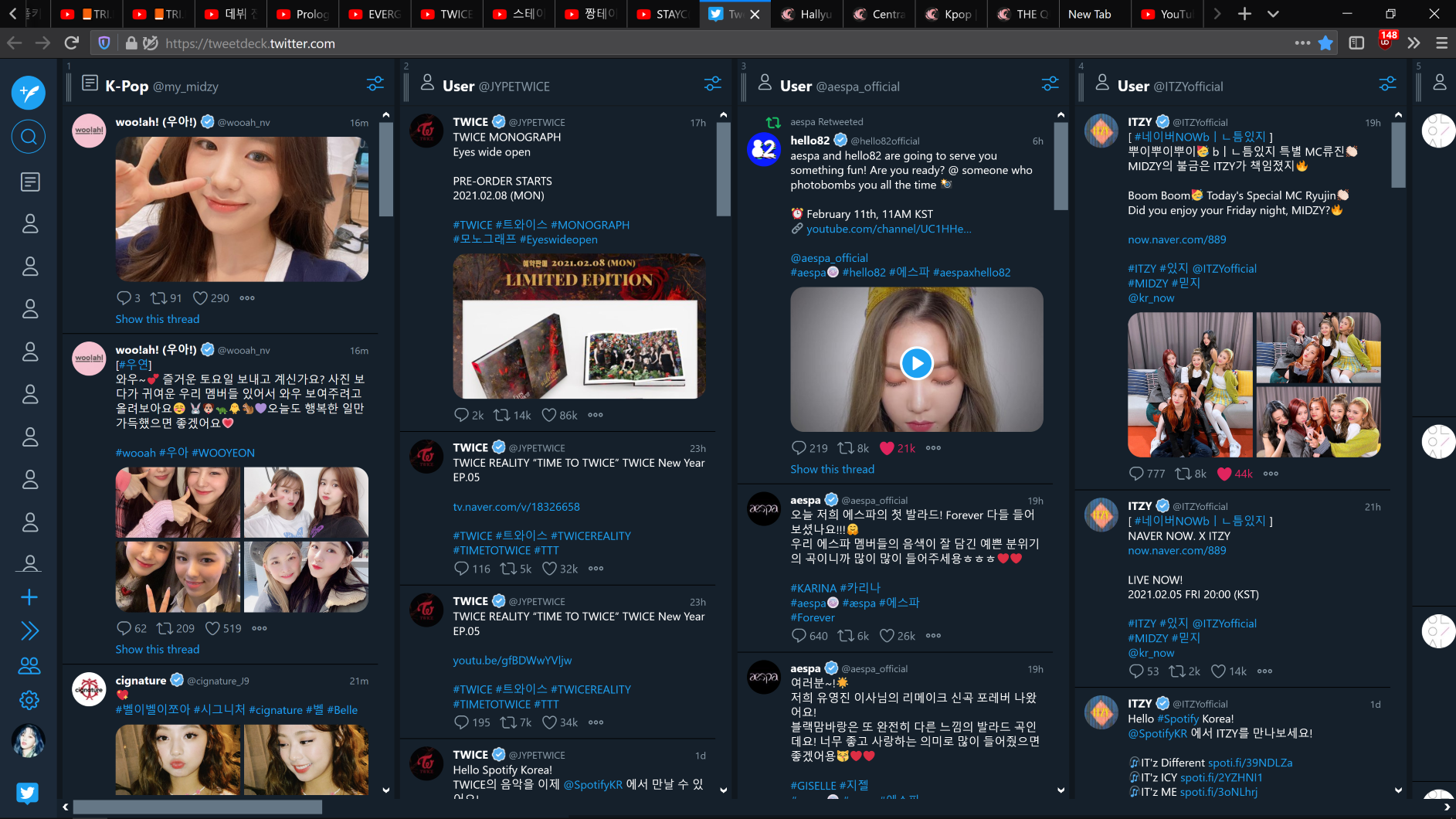The image size is (1456, 819).
Task: Toggle the browser sidebar icon
Action: coord(1356,43)
